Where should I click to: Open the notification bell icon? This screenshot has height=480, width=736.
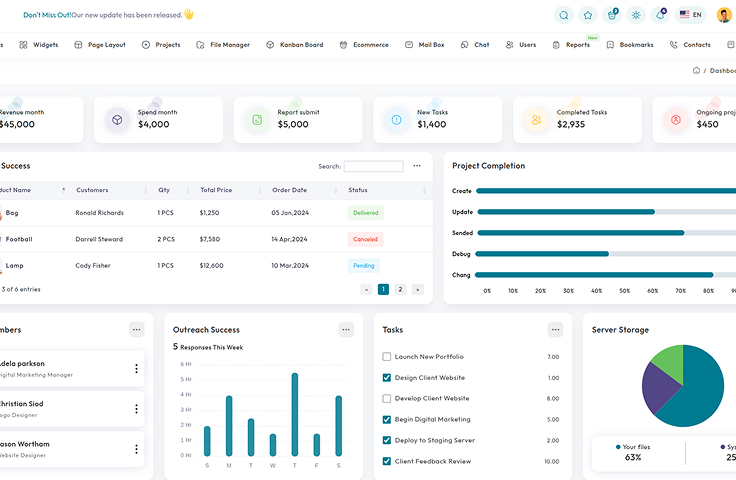click(x=660, y=15)
